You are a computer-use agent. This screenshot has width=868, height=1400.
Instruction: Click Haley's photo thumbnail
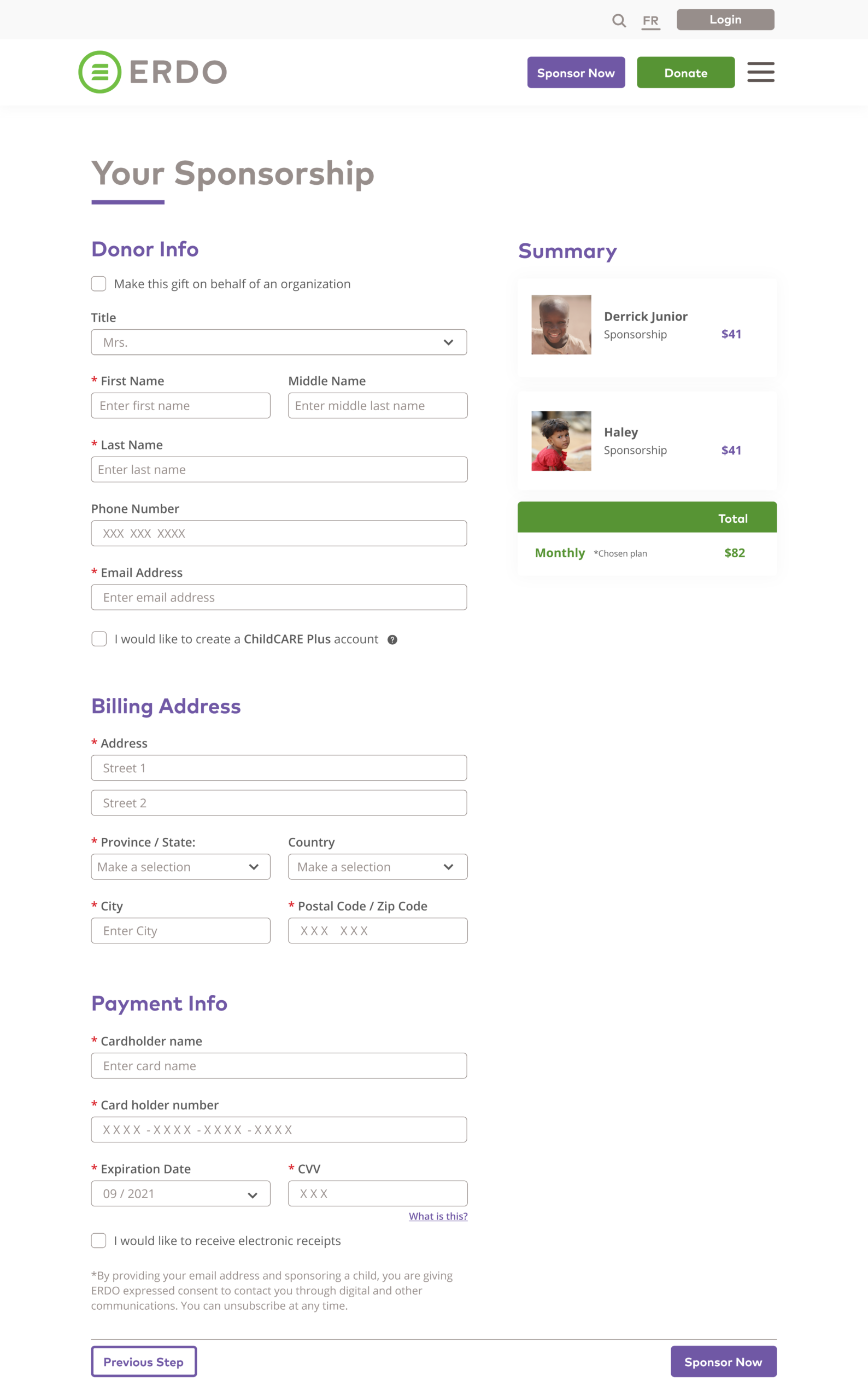[x=561, y=441]
